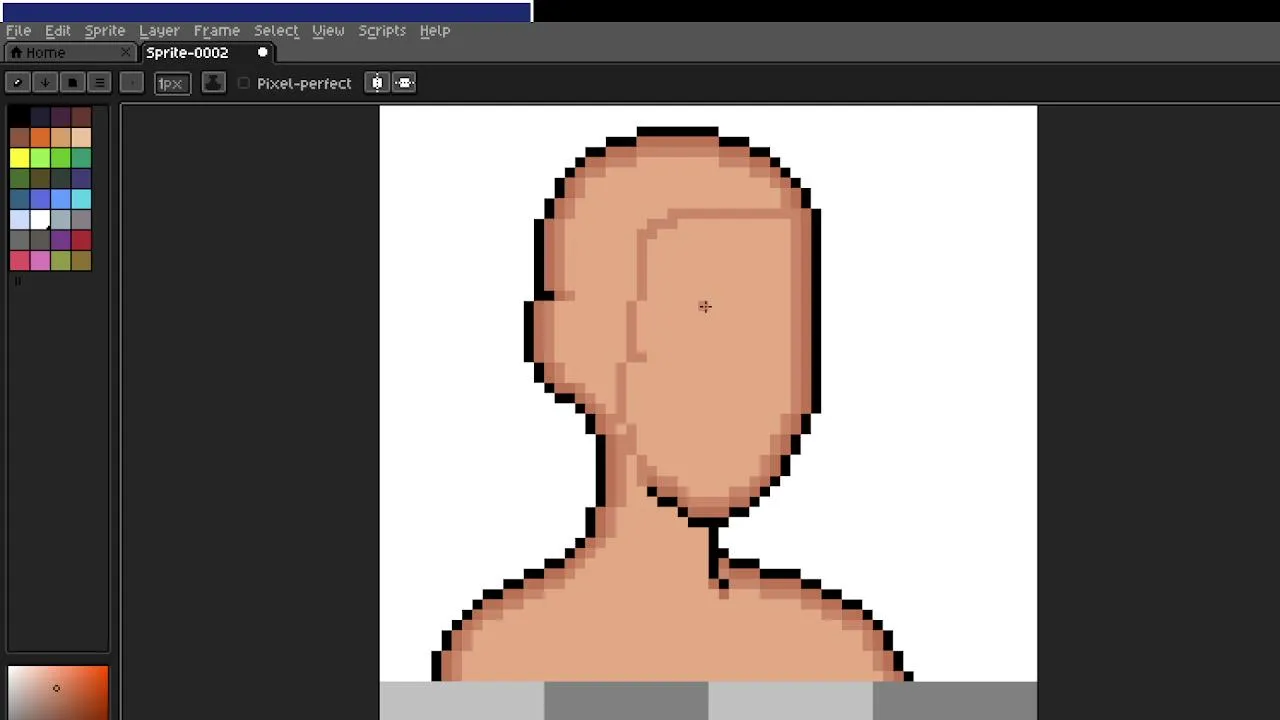Toggle vertical symmetry button
1280x720 pixels.
pyautogui.click(x=404, y=83)
